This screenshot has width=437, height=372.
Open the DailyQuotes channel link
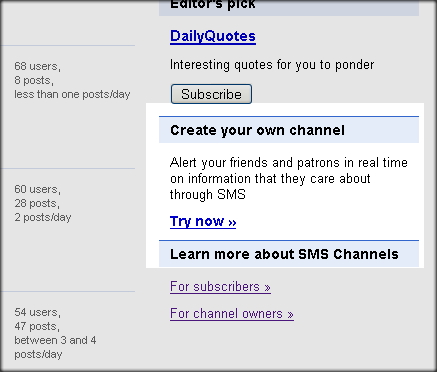[x=213, y=36]
